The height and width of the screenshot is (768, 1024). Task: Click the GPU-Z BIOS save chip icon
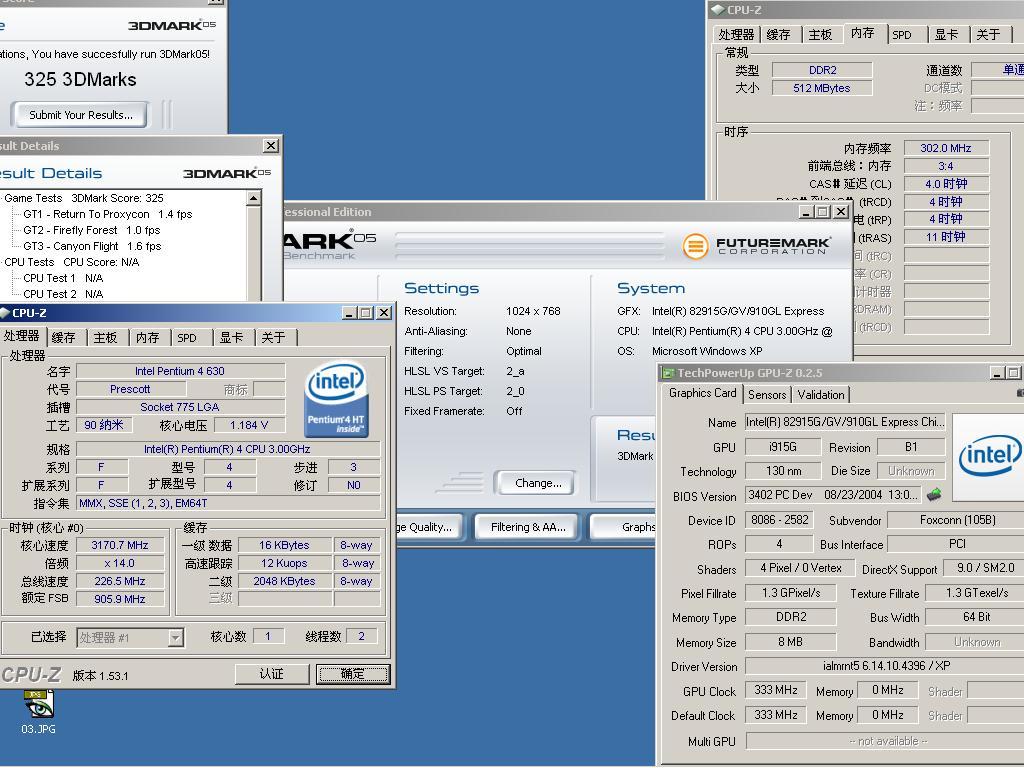[935, 494]
